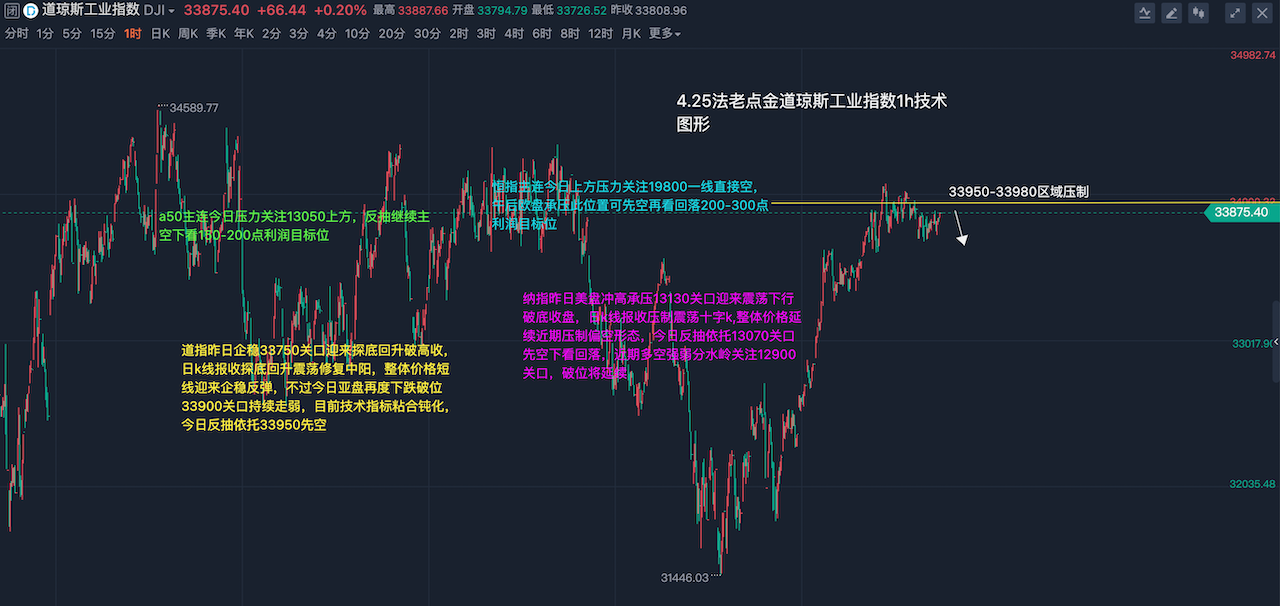The height and width of the screenshot is (606, 1280).
Task: Switch to the 分时 timeframe
Action: click(16, 33)
